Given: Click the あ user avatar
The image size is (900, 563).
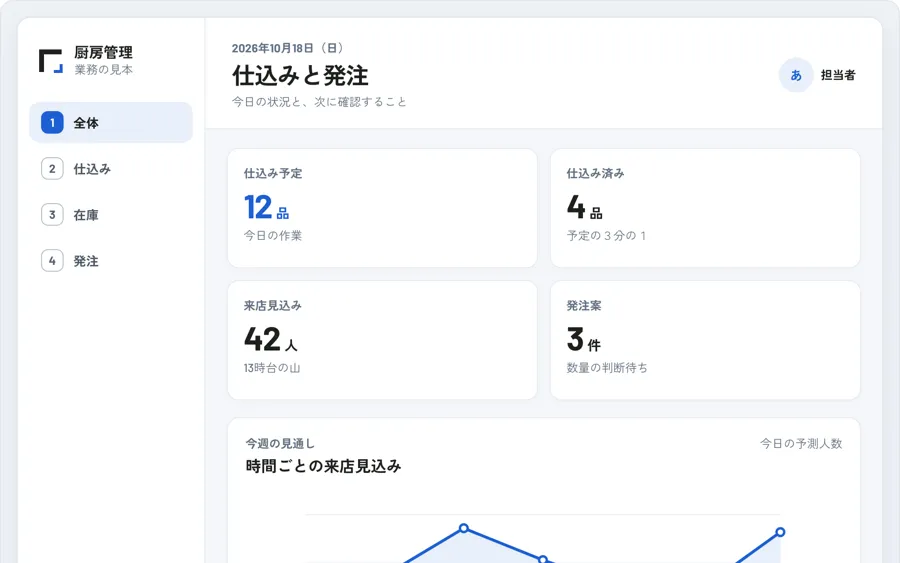Looking at the screenshot, I should click(x=796, y=75).
